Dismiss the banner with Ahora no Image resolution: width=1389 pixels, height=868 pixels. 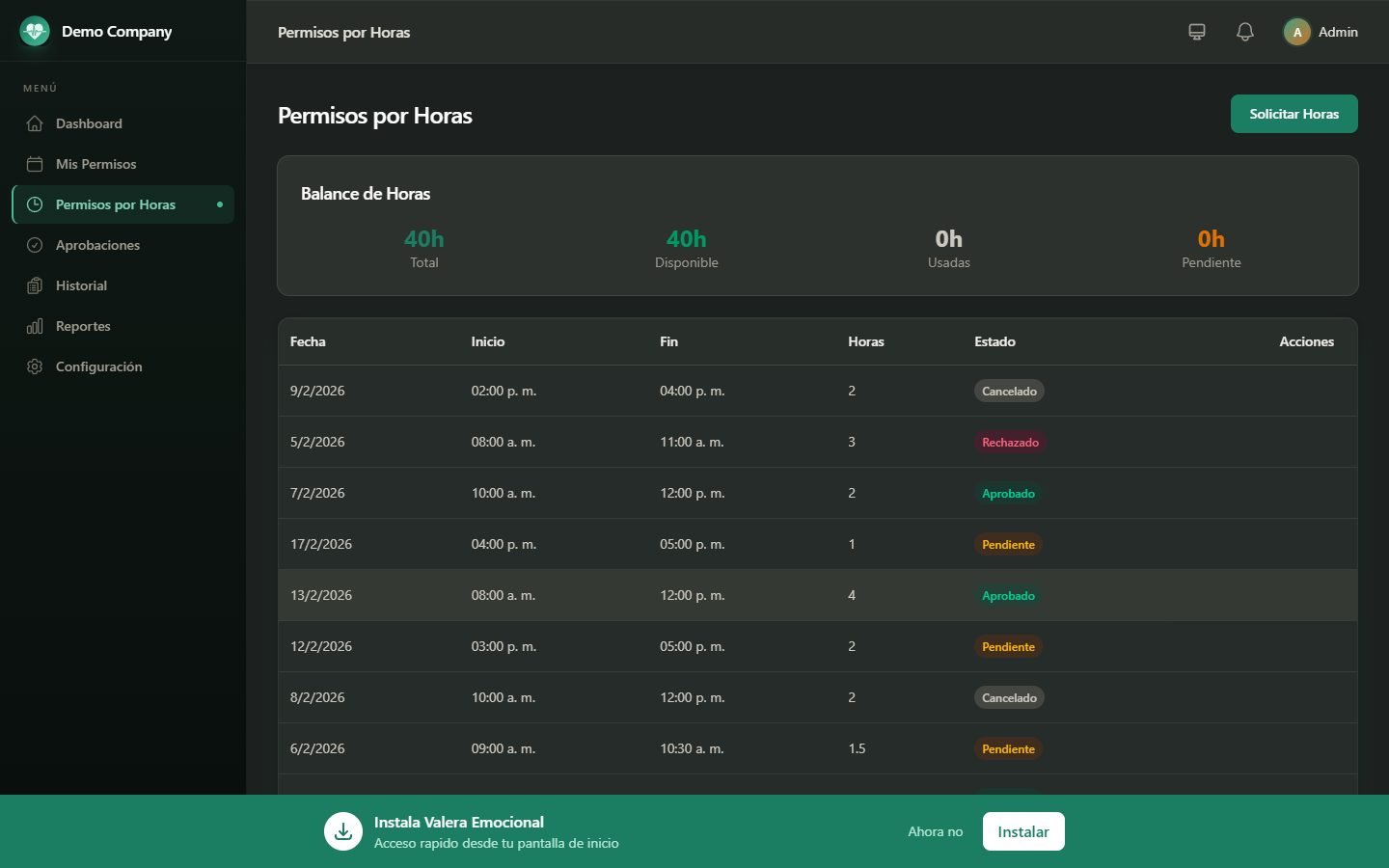(935, 831)
